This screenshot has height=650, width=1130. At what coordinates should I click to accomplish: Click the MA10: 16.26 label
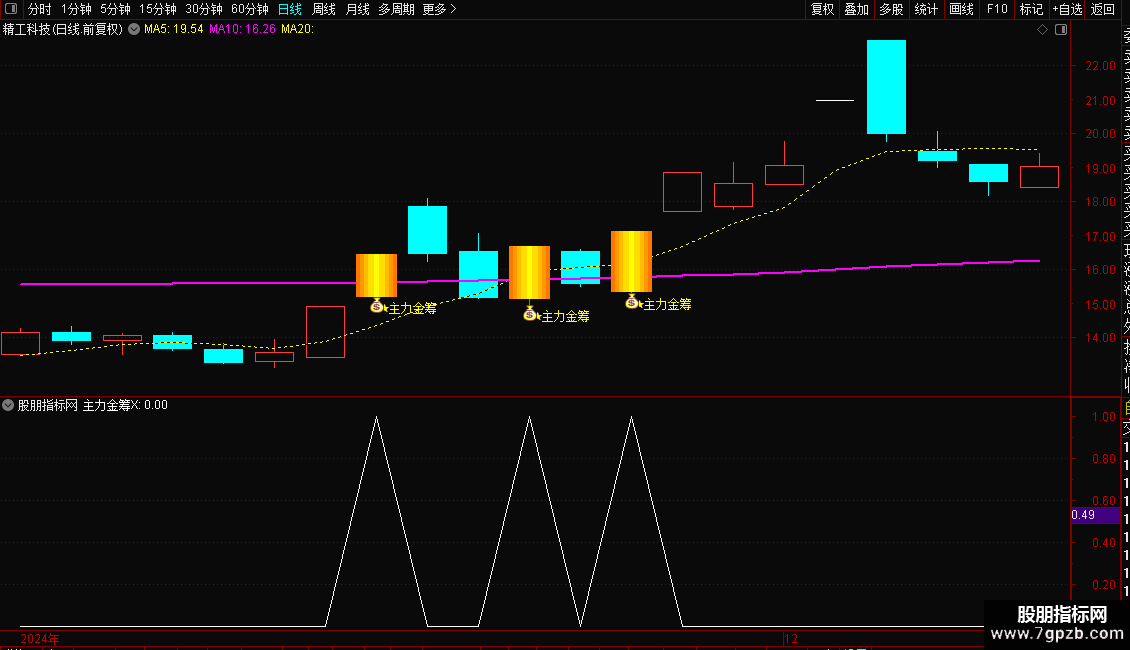pos(242,29)
